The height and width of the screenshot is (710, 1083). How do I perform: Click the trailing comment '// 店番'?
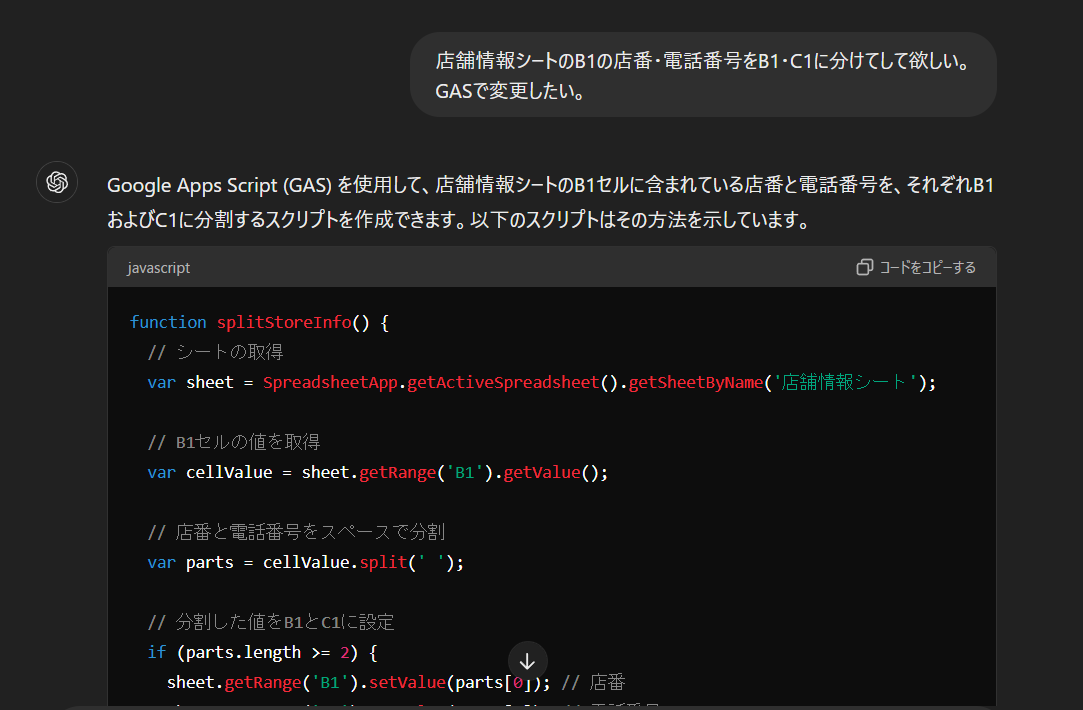click(x=593, y=682)
